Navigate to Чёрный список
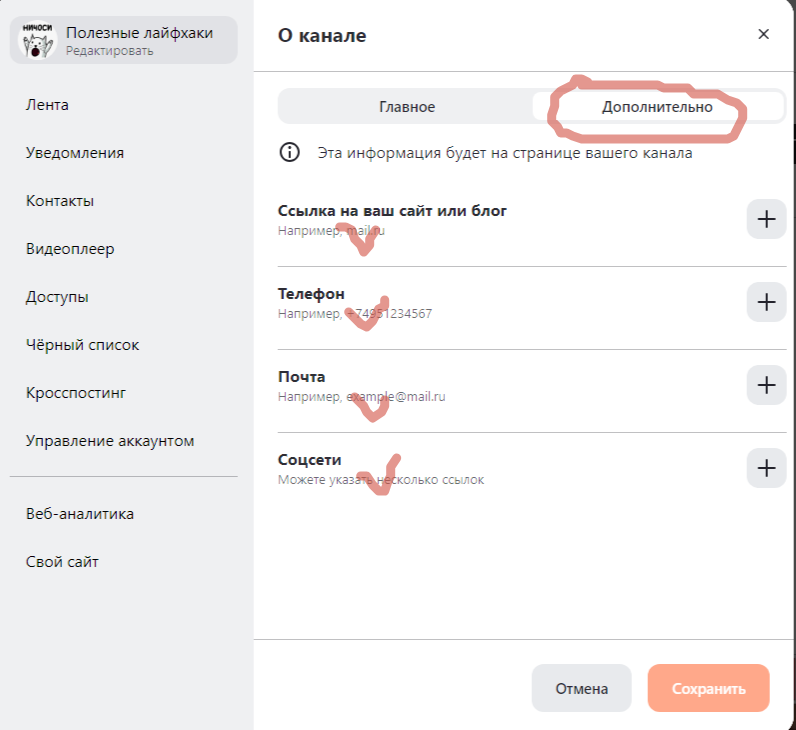Viewport: 796px width, 730px height. tap(82, 345)
